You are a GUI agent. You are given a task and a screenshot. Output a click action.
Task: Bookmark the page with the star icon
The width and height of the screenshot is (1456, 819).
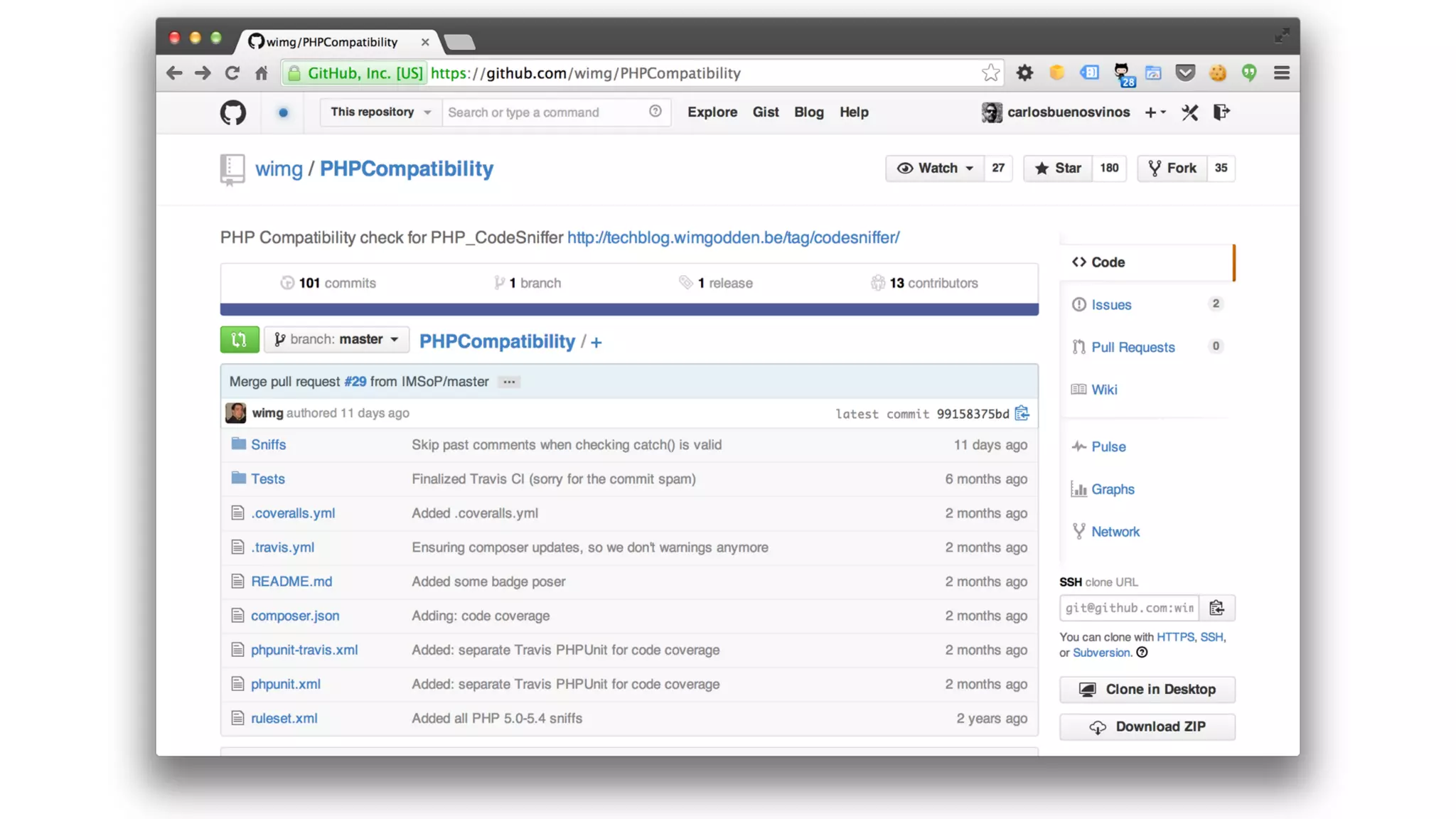[x=990, y=73]
